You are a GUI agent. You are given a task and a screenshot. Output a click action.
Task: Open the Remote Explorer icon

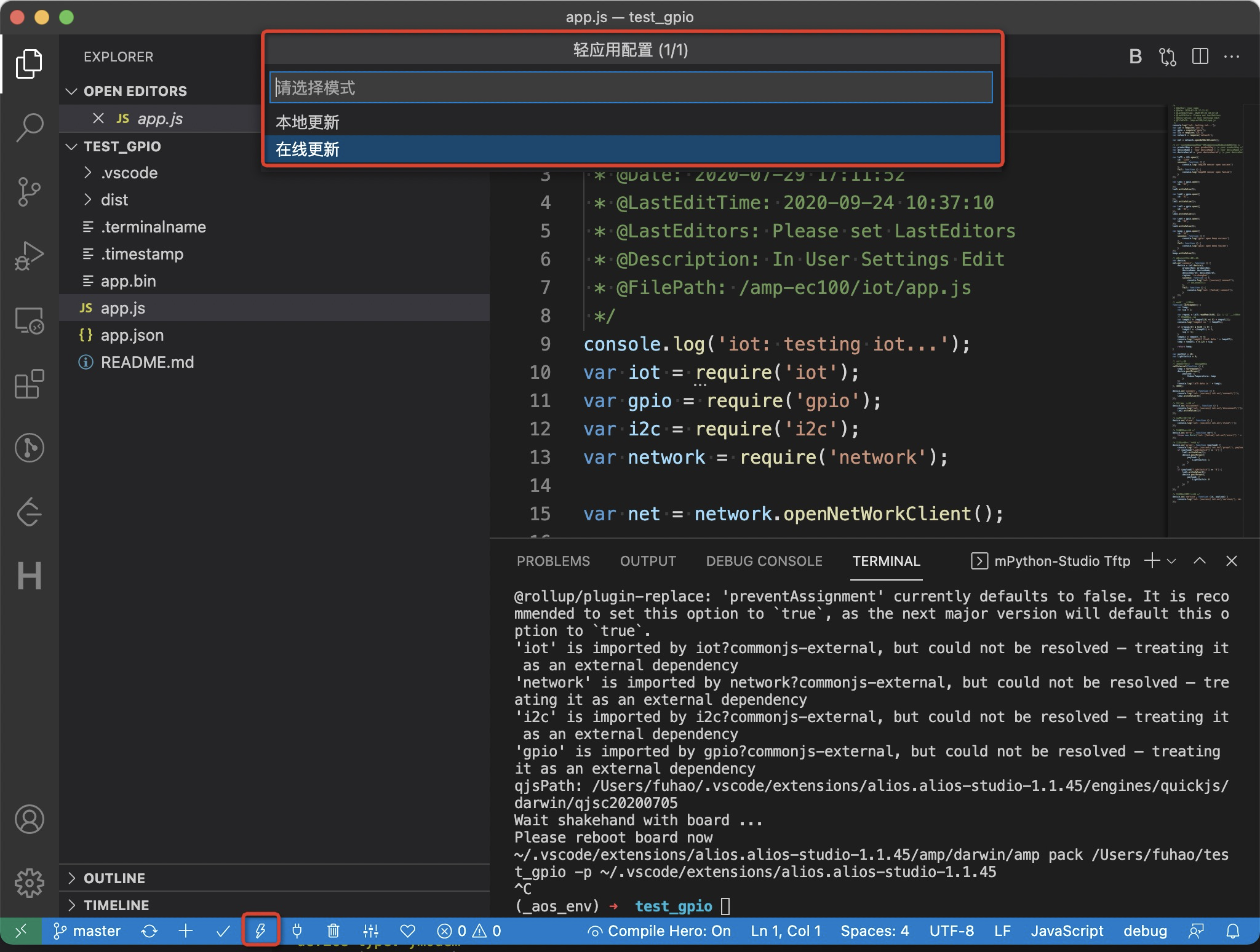pos(29,320)
